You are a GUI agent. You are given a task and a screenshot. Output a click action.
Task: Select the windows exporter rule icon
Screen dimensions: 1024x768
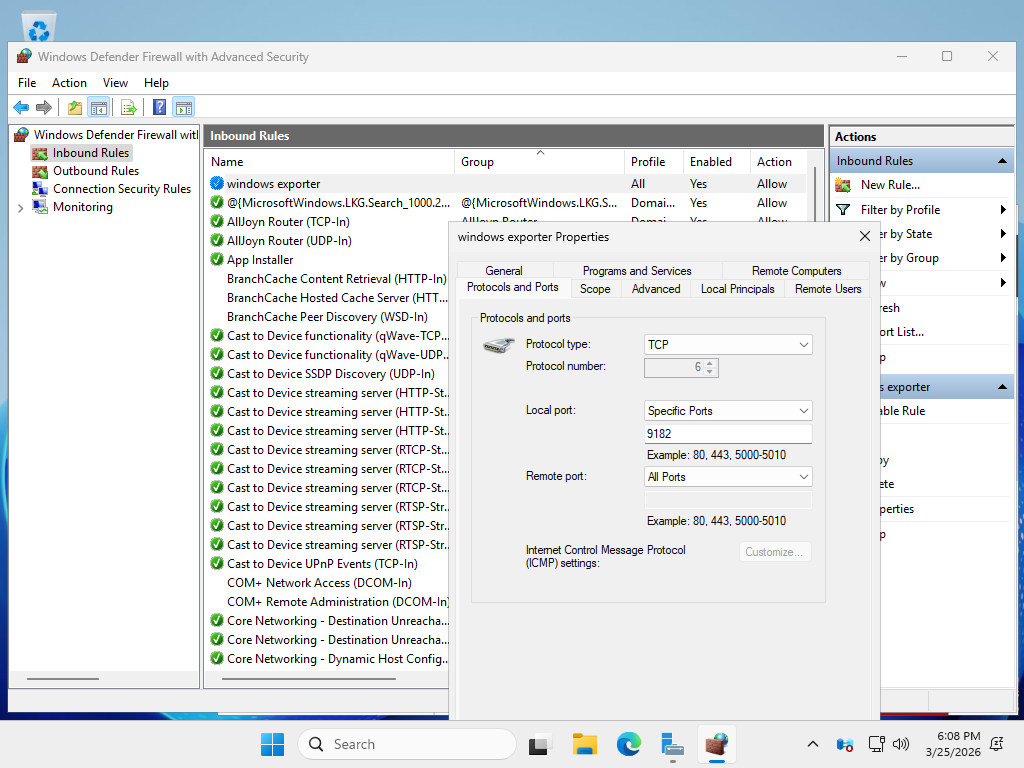click(x=217, y=184)
